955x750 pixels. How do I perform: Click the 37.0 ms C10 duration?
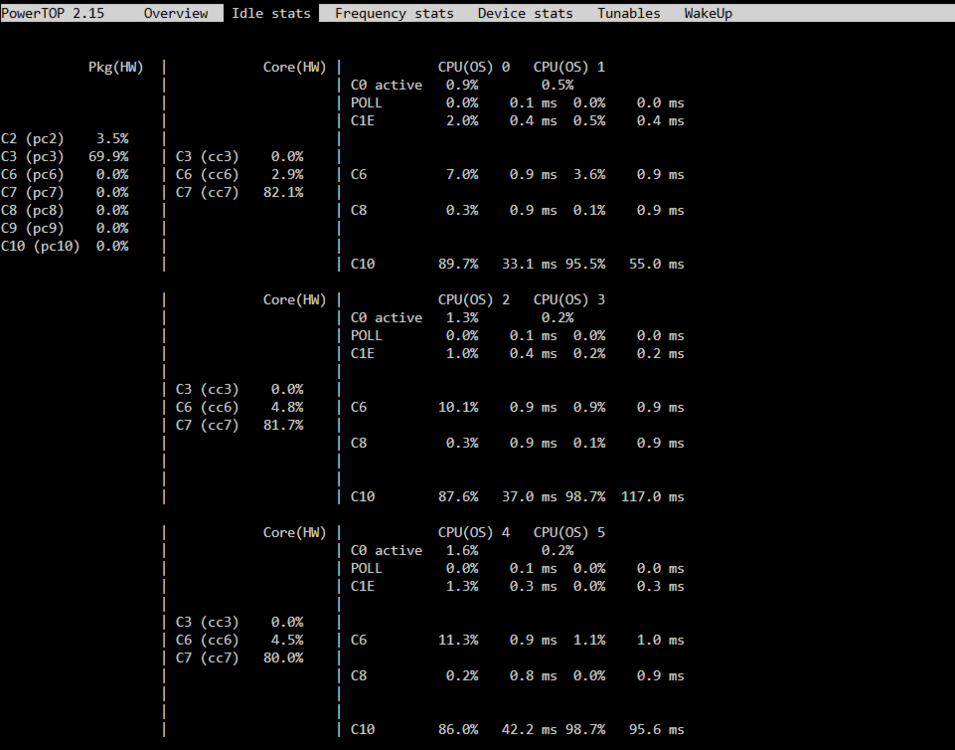pyautogui.click(x=529, y=497)
